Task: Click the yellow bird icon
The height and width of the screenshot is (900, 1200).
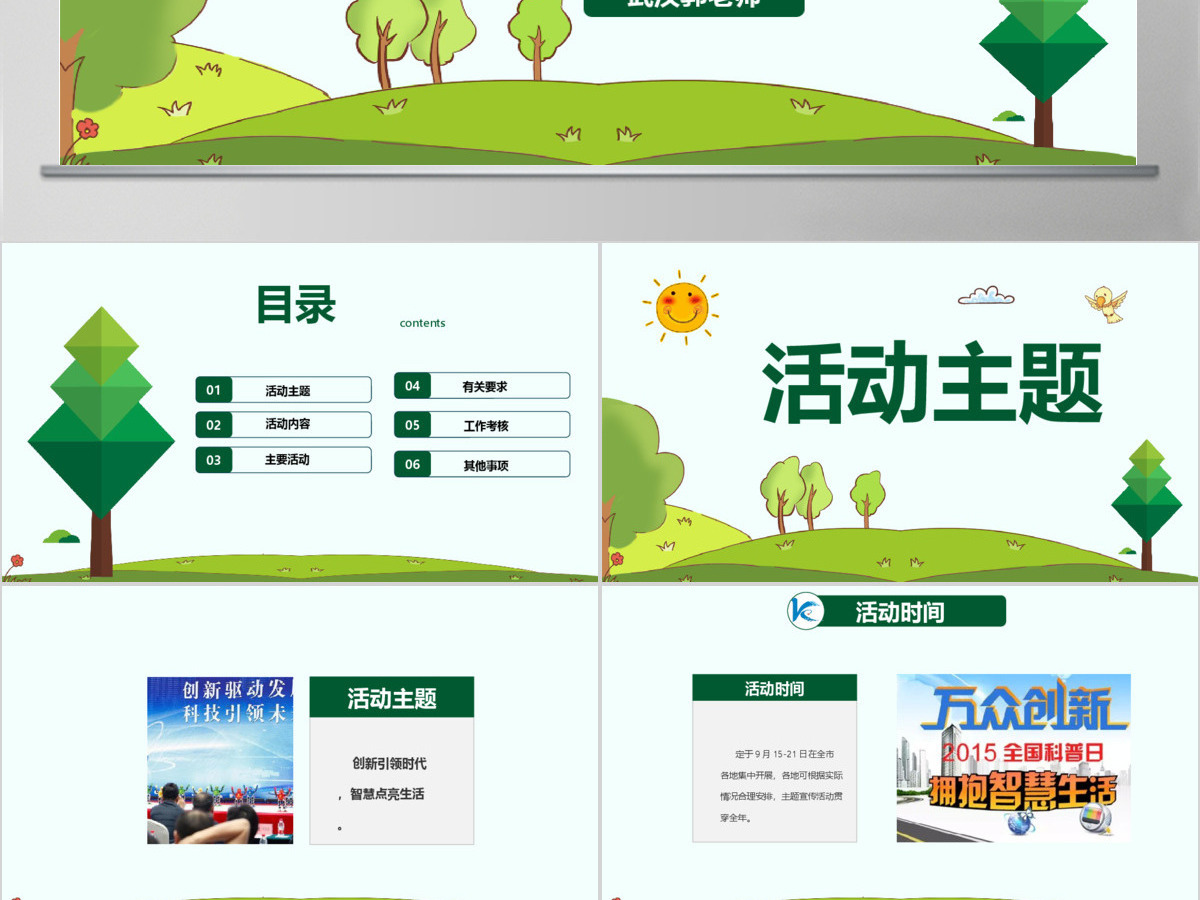Action: (1106, 303)
